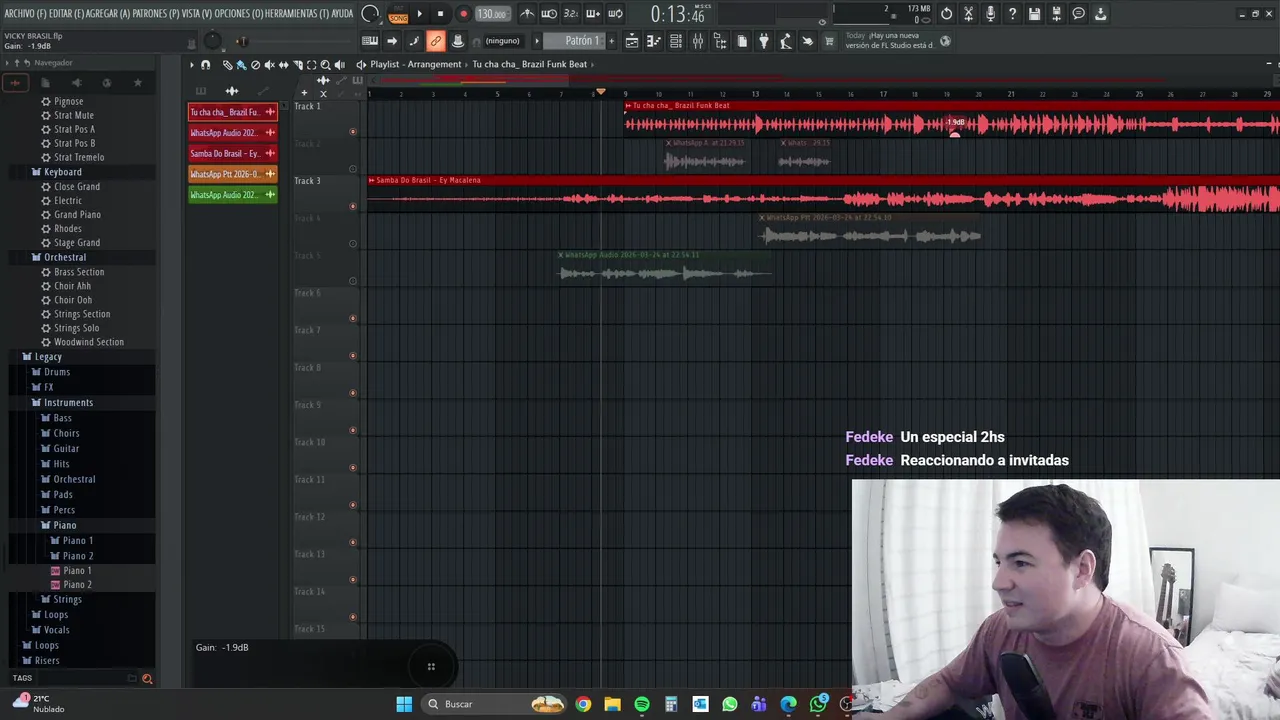This screenshot has width=1280, height=720.
Task: Open the OPCIONES menu
Action: [x=239, y=14]
